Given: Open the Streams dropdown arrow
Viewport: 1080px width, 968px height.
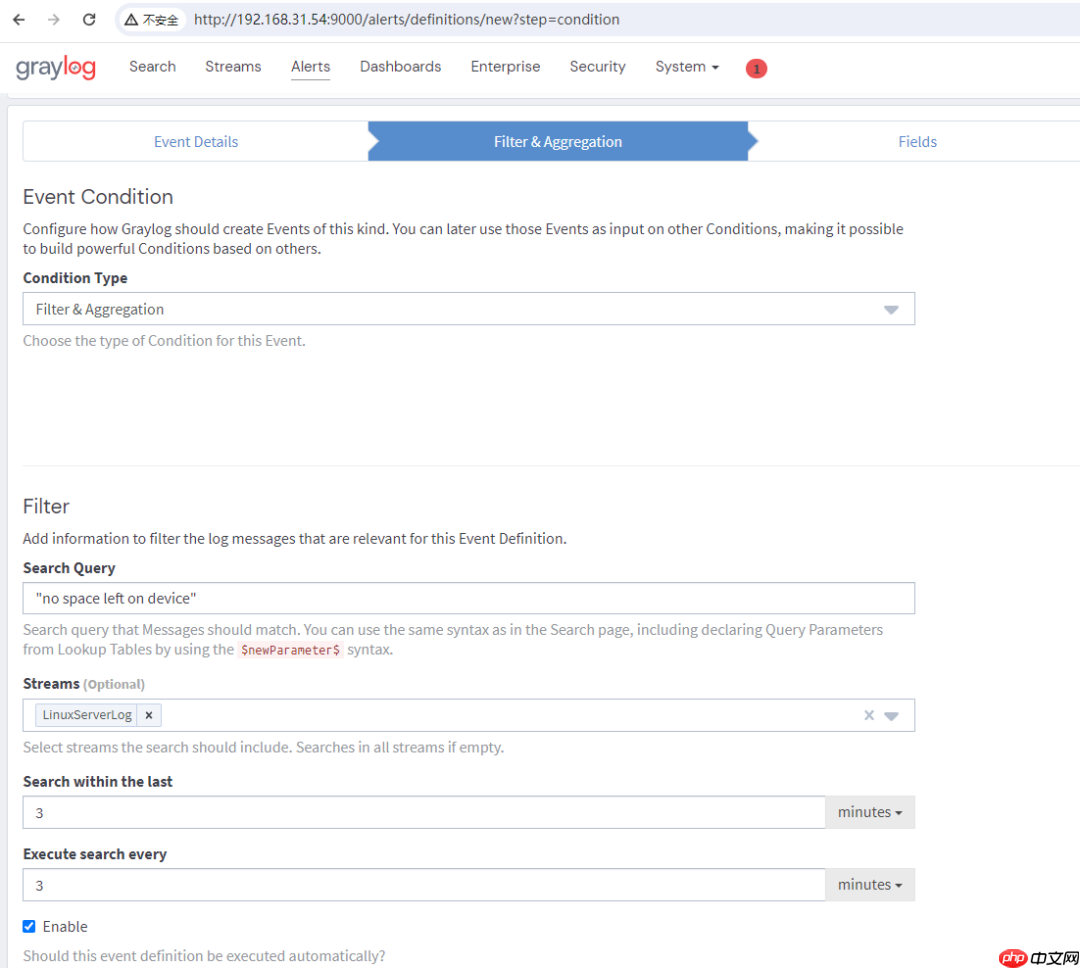Looking at the screenshot, I should [x=892, y=716].
